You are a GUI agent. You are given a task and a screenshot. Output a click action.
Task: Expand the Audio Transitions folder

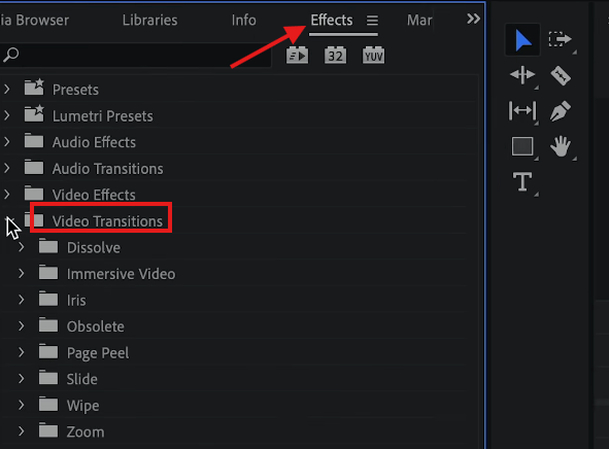pos(7,168)
